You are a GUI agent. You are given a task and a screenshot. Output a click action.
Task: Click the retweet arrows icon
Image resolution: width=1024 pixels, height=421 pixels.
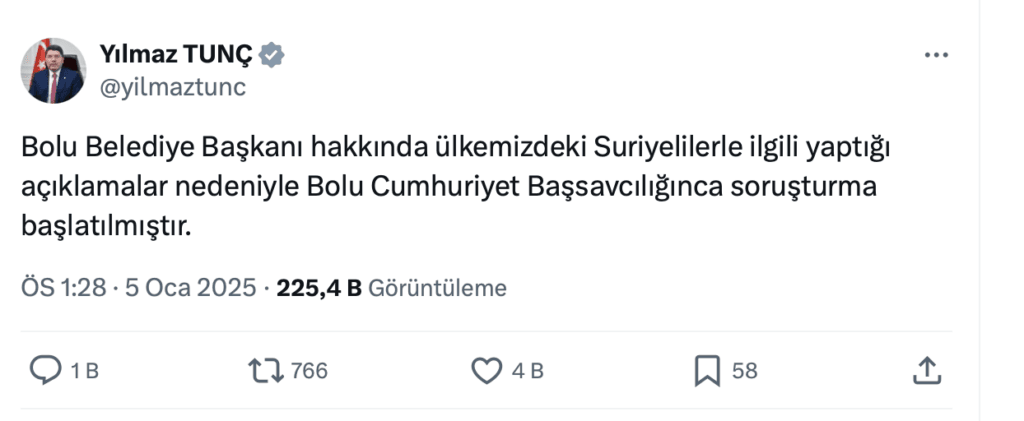click(265, 371)
